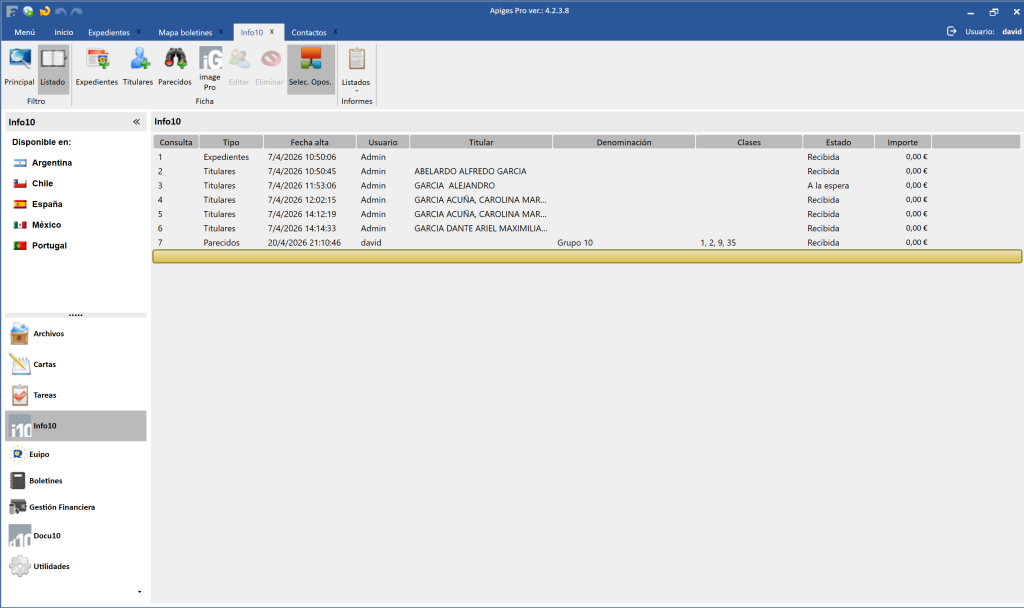Select the Parecidos row Grupo 10
The image size is (1024, 608).
coord(575,242)
